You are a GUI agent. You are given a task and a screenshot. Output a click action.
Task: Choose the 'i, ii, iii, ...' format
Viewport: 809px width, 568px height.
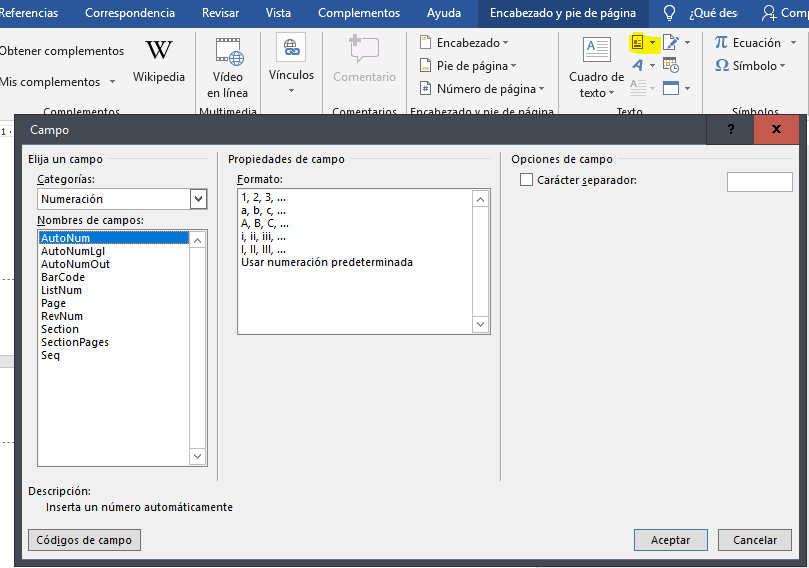tap(263, 237)
